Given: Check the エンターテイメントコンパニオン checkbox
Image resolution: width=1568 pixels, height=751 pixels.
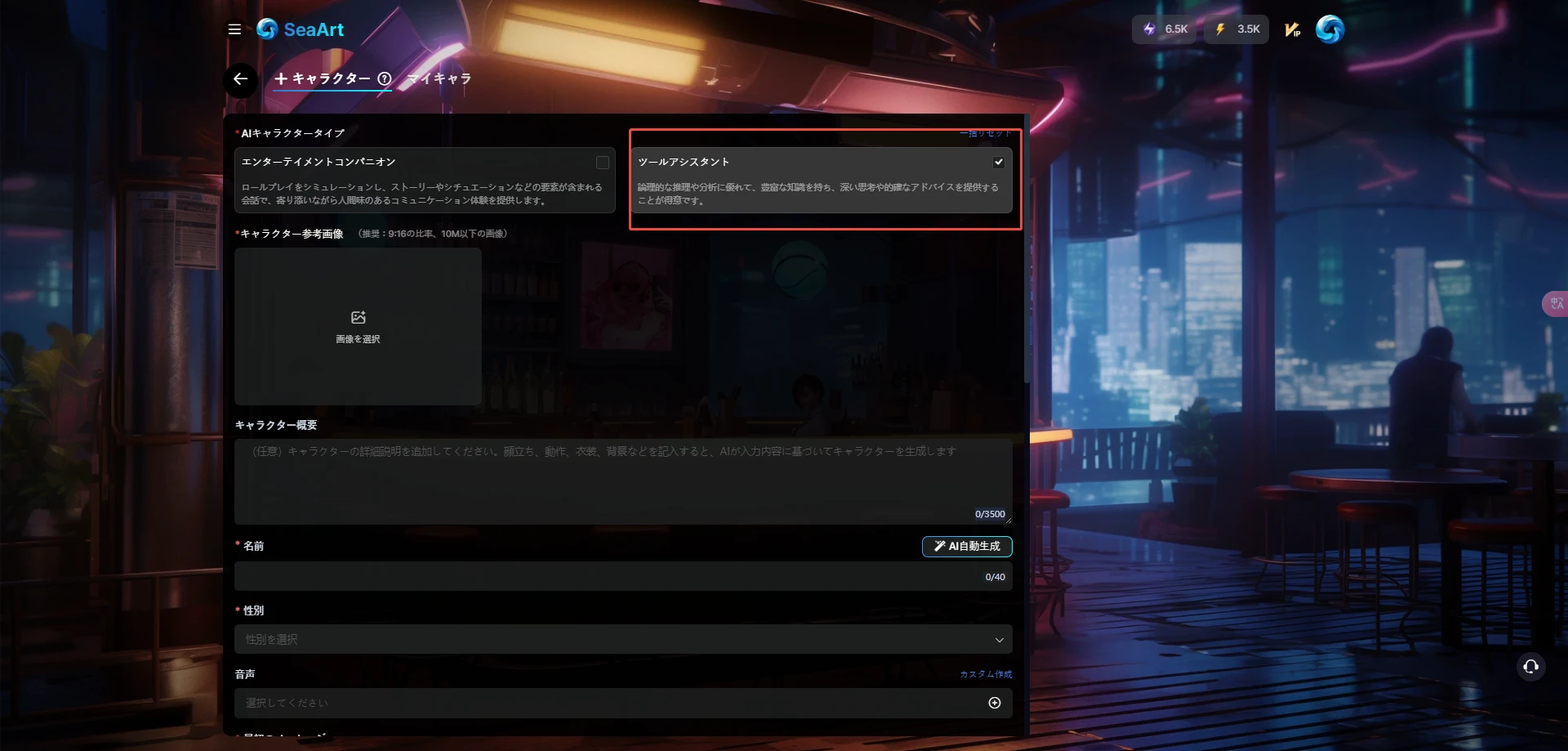Looking at the screenshot, I should pyautogui.click(x=602, y=163).
